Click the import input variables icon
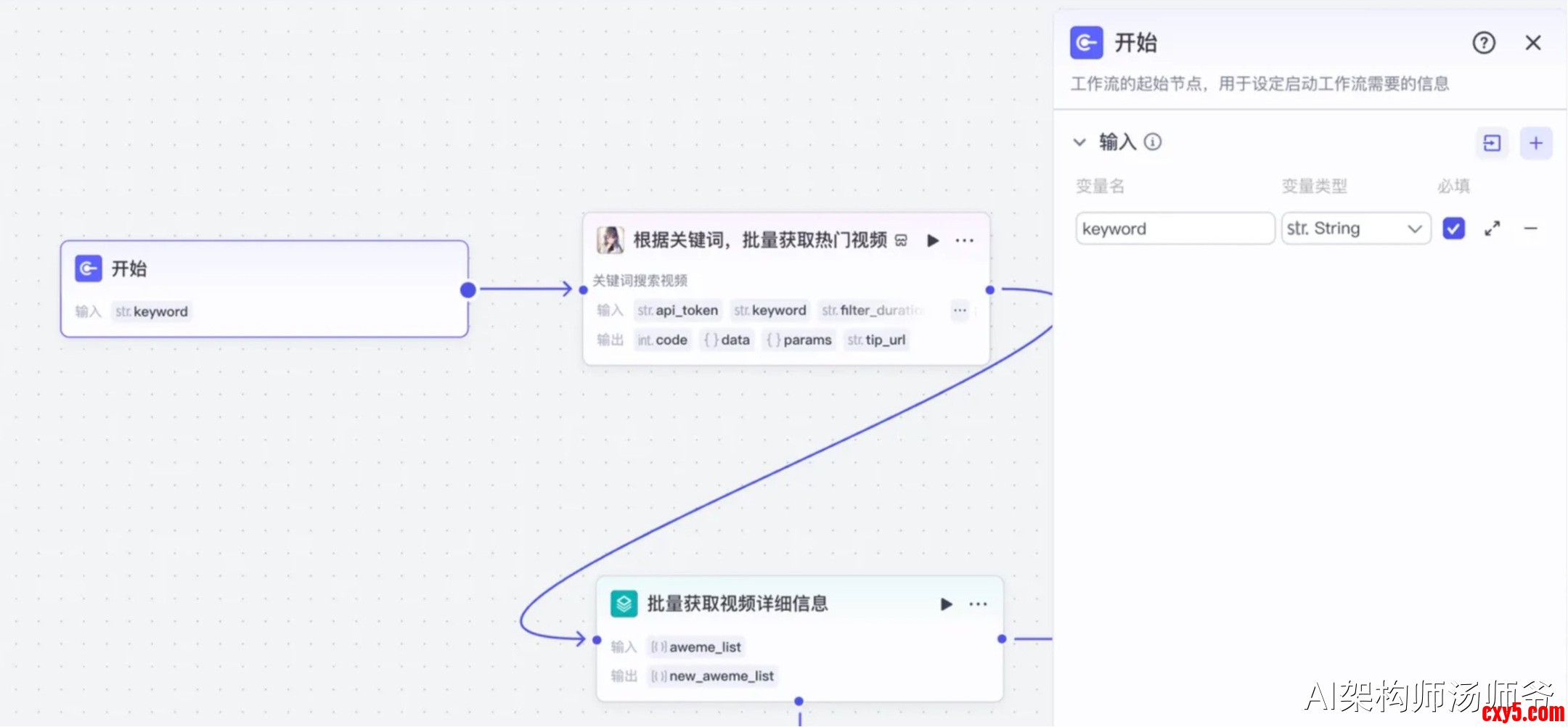 1492,143
